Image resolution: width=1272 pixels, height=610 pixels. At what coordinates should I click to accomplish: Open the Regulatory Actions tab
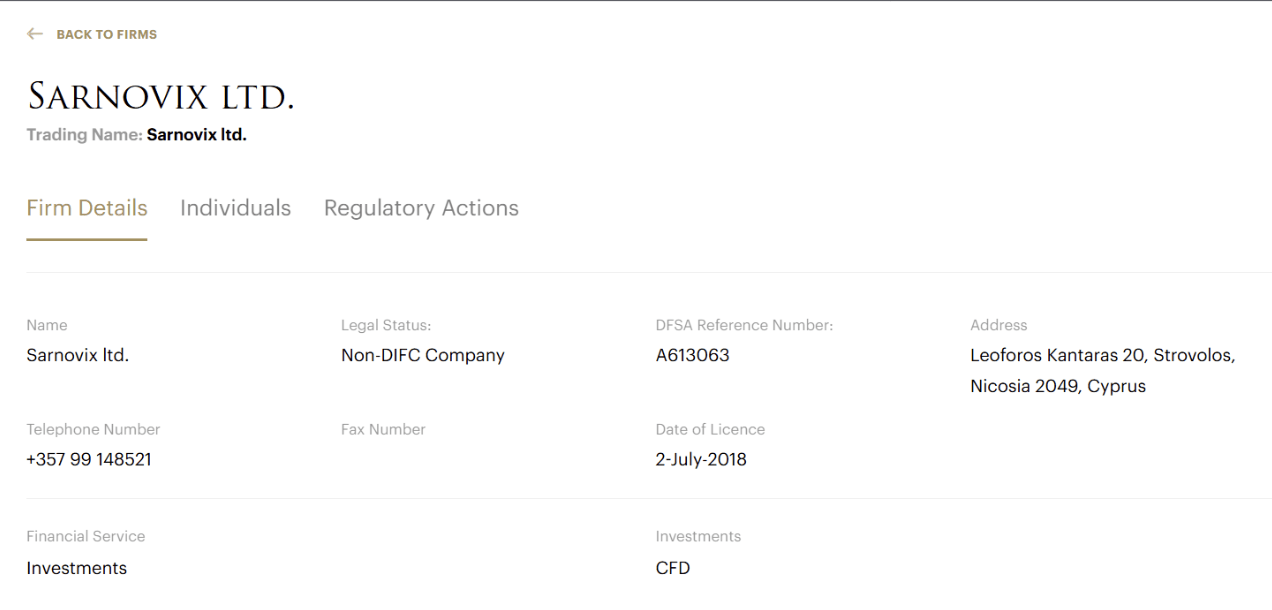(x=421, y=208)
